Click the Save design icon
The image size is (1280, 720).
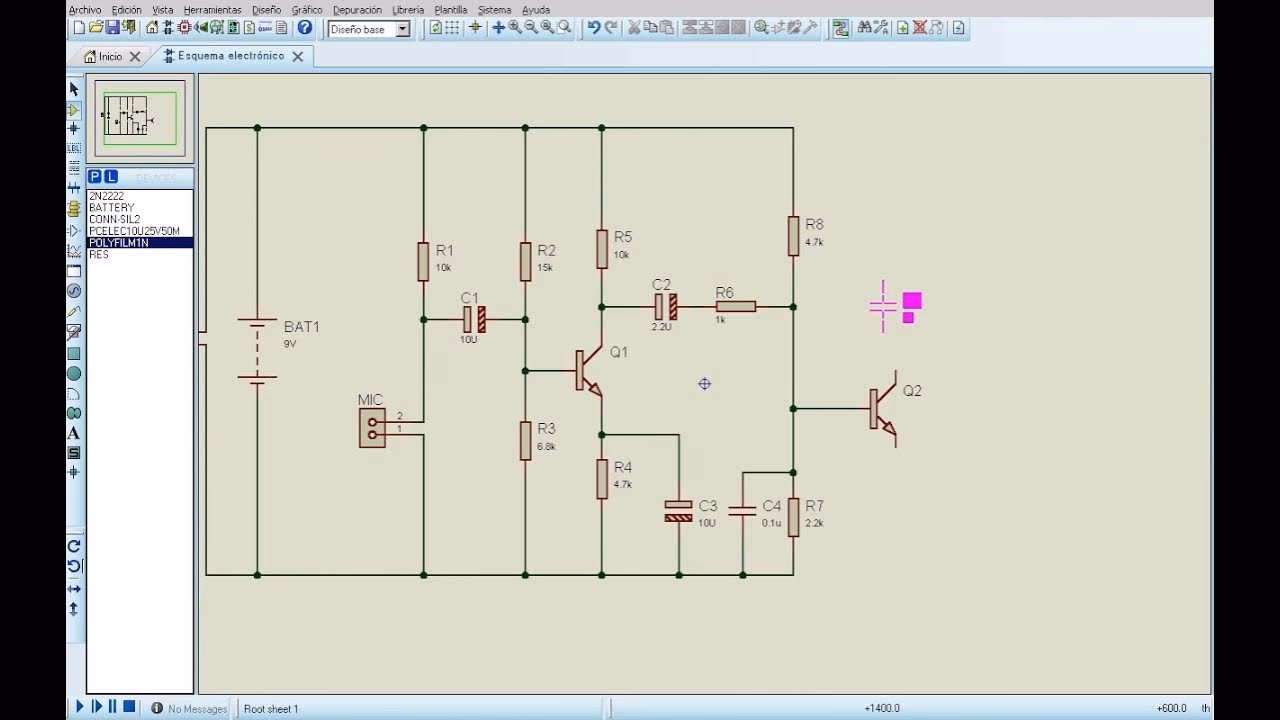(x=112, y=28)
